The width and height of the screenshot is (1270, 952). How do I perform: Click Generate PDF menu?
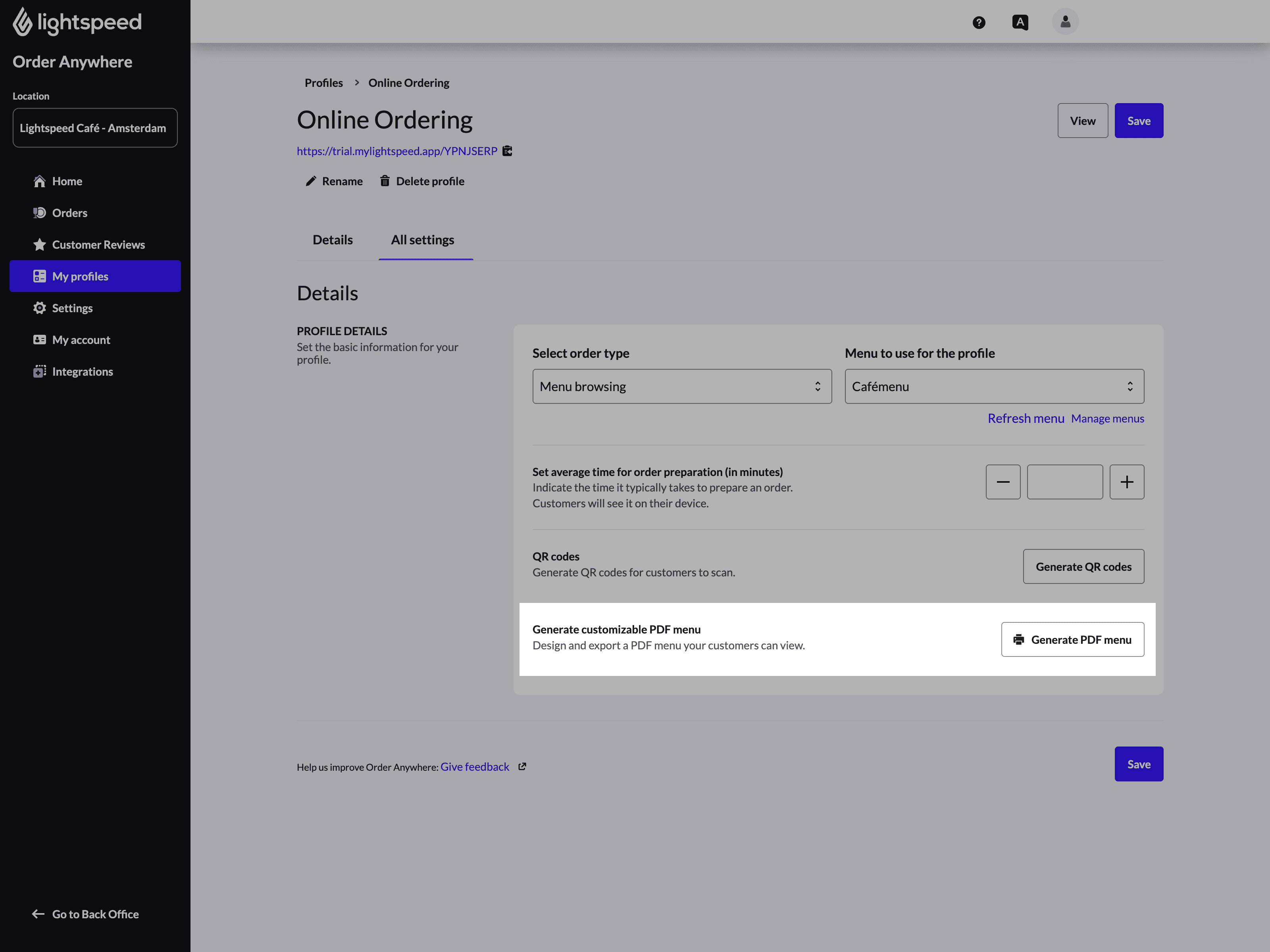[1072, 639]
